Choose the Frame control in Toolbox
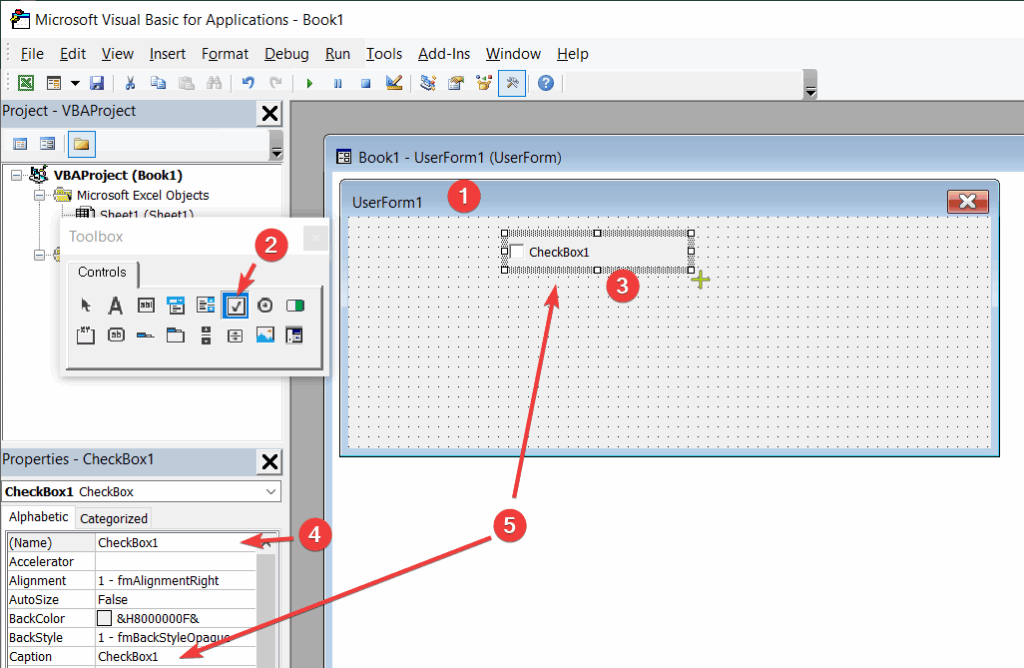 click(86, 335)
